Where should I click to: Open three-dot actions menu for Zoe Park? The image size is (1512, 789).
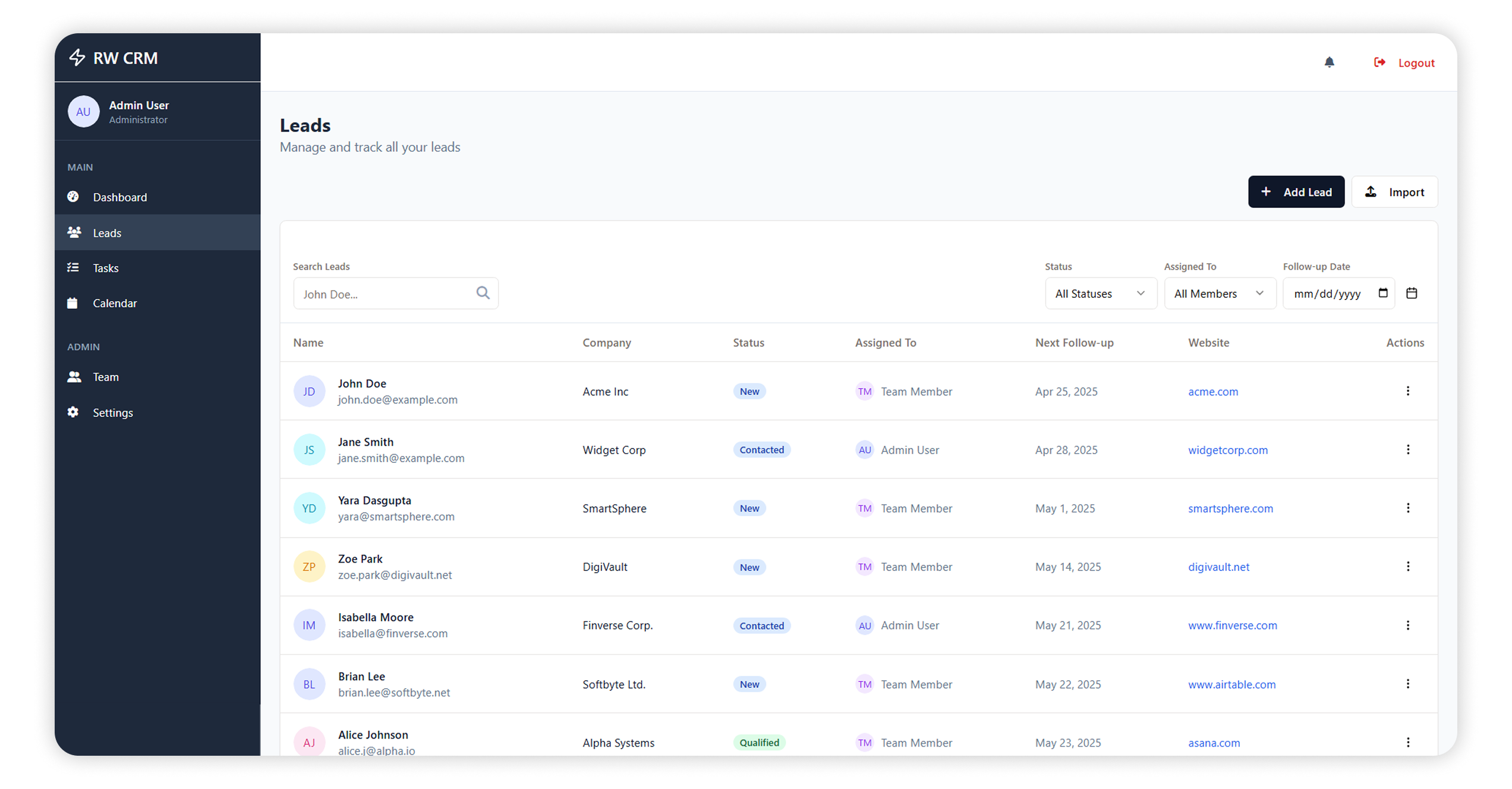point(1407,567)
